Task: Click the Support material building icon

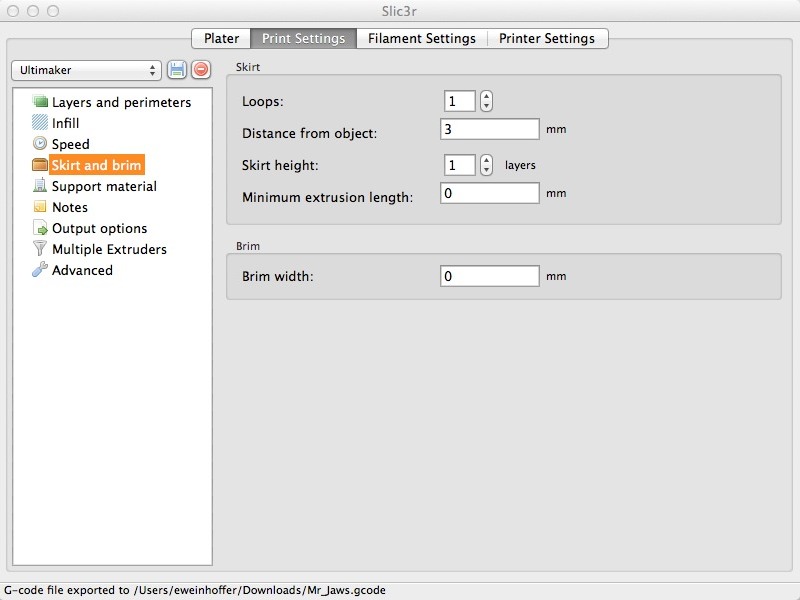Action: [x=40, y=185]
